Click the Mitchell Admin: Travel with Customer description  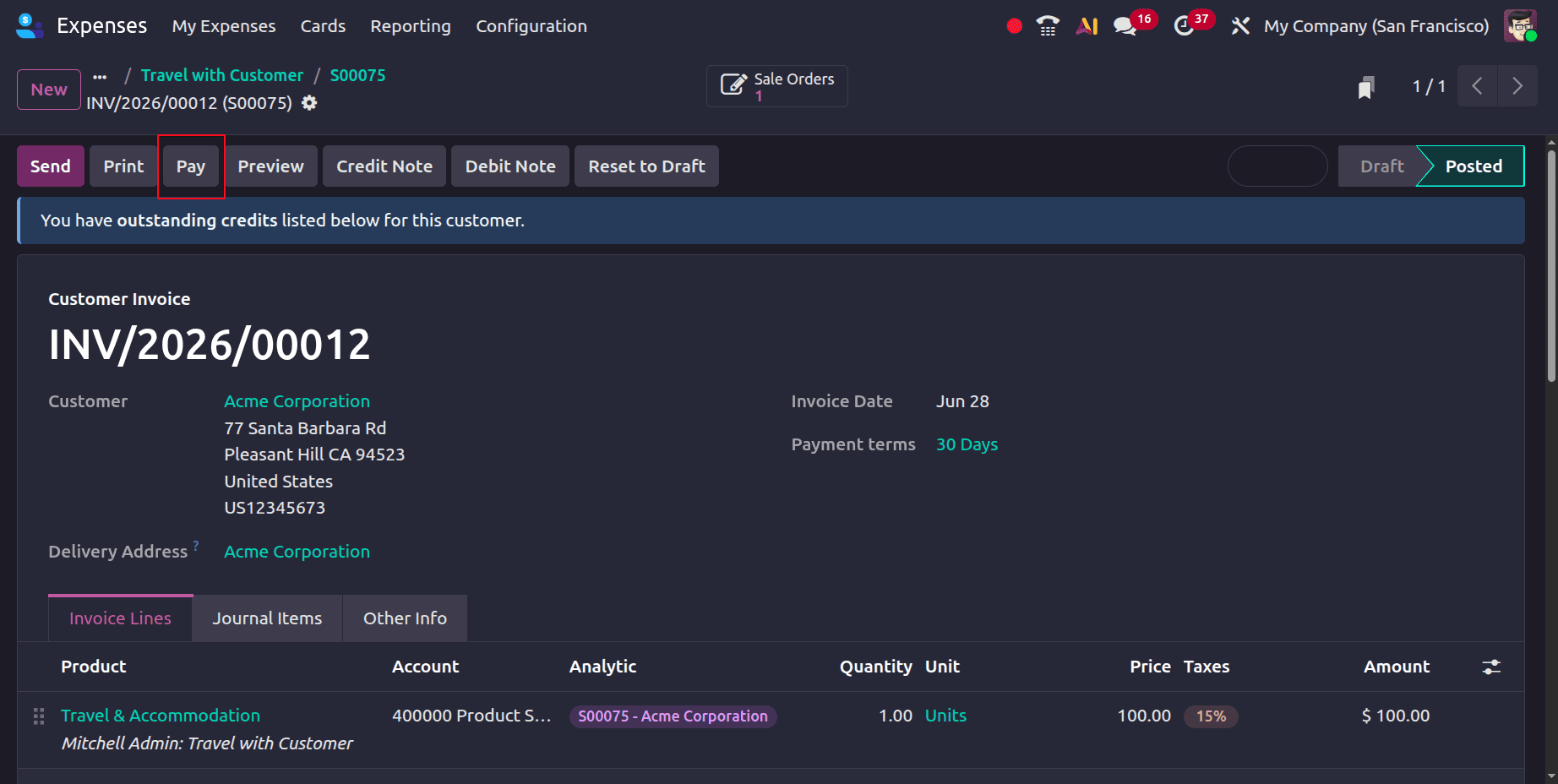[207, 743]
